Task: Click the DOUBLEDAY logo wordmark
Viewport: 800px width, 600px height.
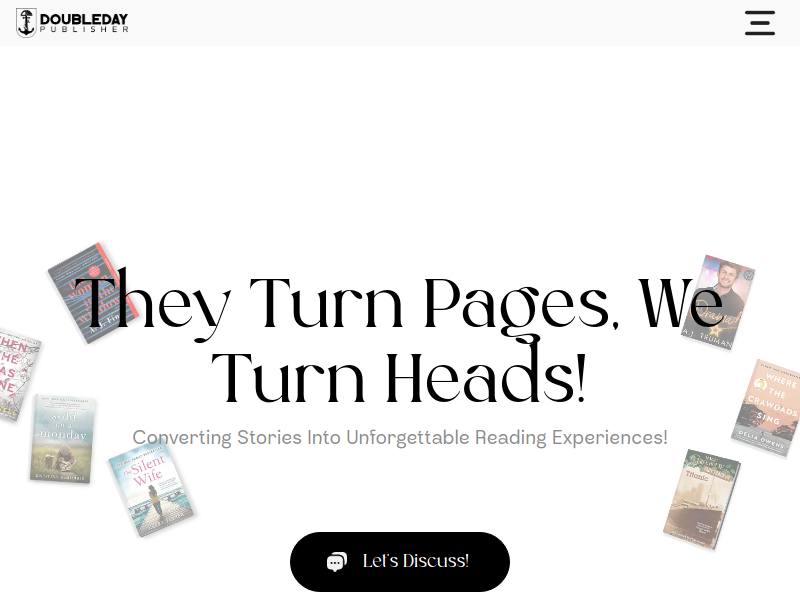Action: coord(84,19)
